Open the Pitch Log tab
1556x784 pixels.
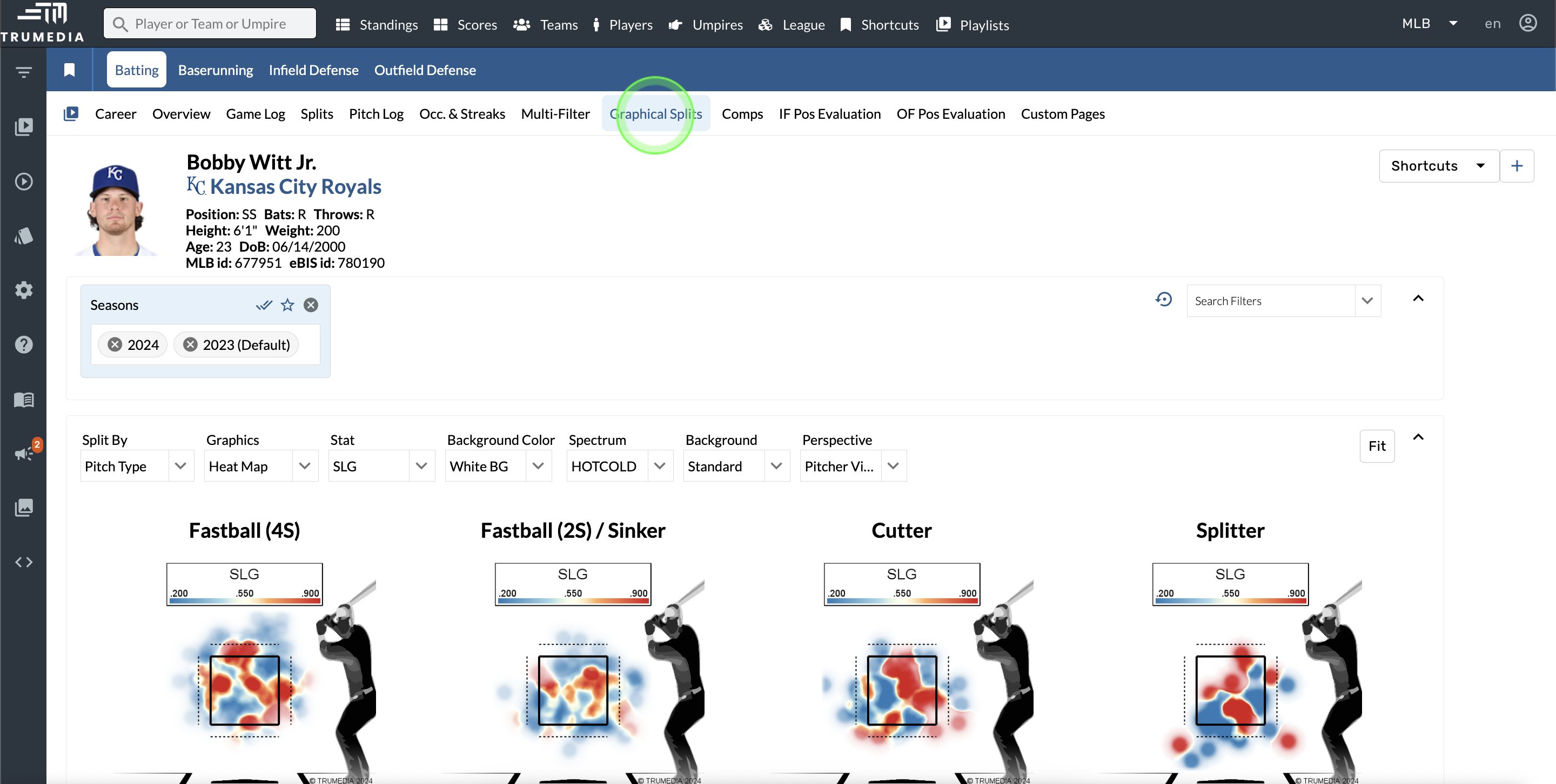(375, 114)
